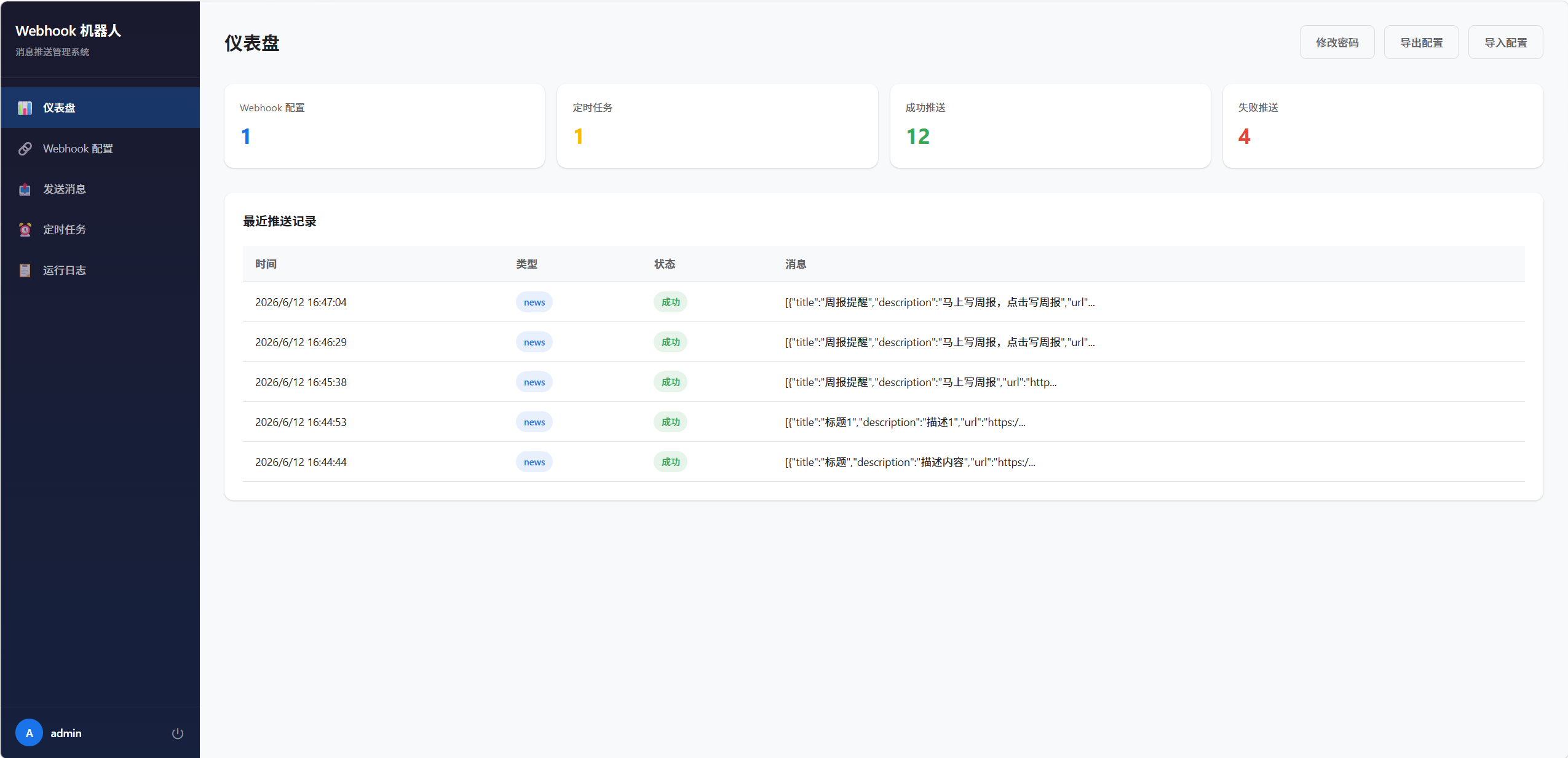The image size is (1568, 758).
Task: Click the timestamp 2026/6/12 16:45:38
Action: [x=301, y=382]
